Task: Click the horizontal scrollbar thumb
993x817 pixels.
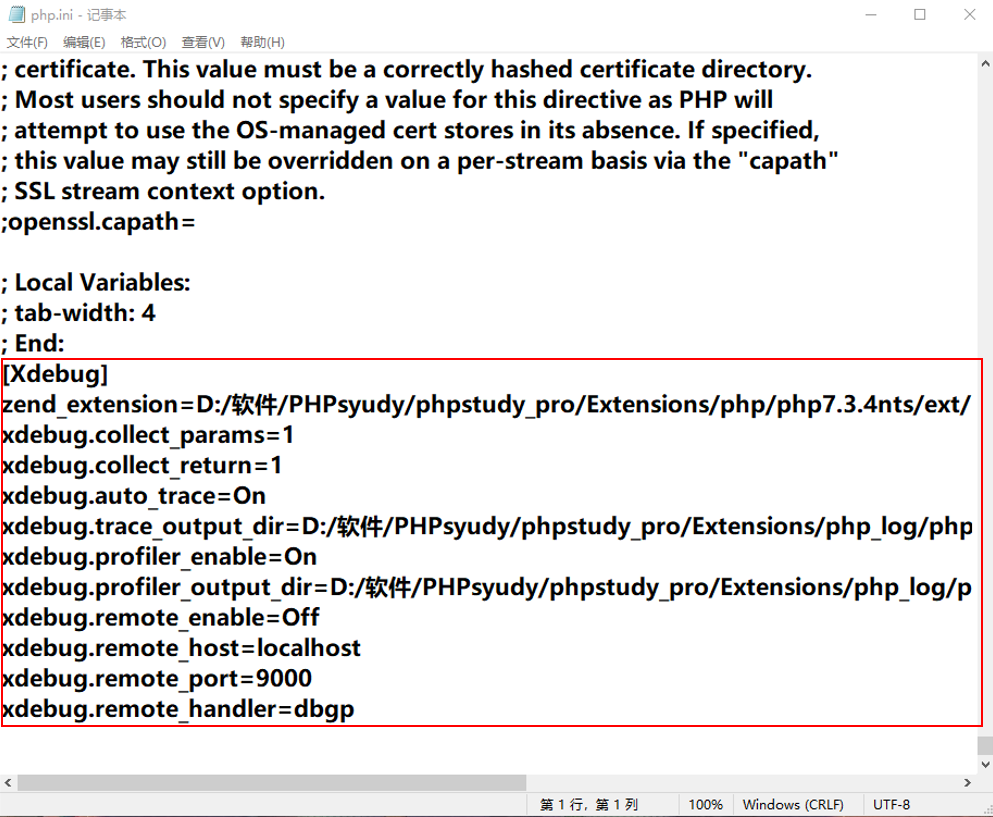Action: point(272,783)
